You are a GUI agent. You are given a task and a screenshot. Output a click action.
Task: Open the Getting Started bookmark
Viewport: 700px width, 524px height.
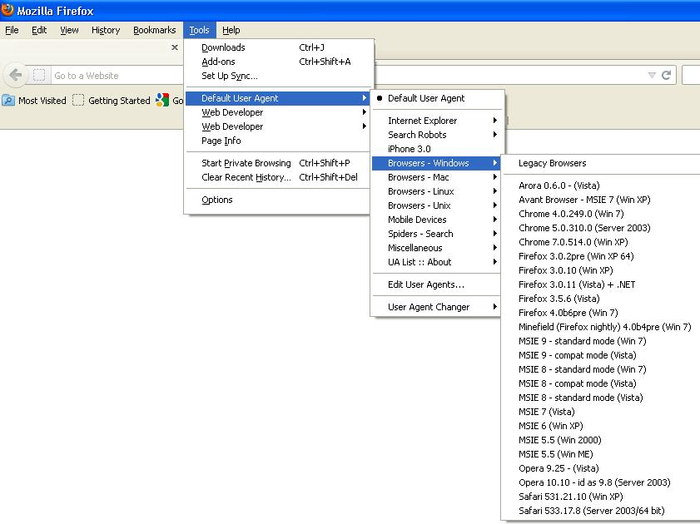point(112,100)
